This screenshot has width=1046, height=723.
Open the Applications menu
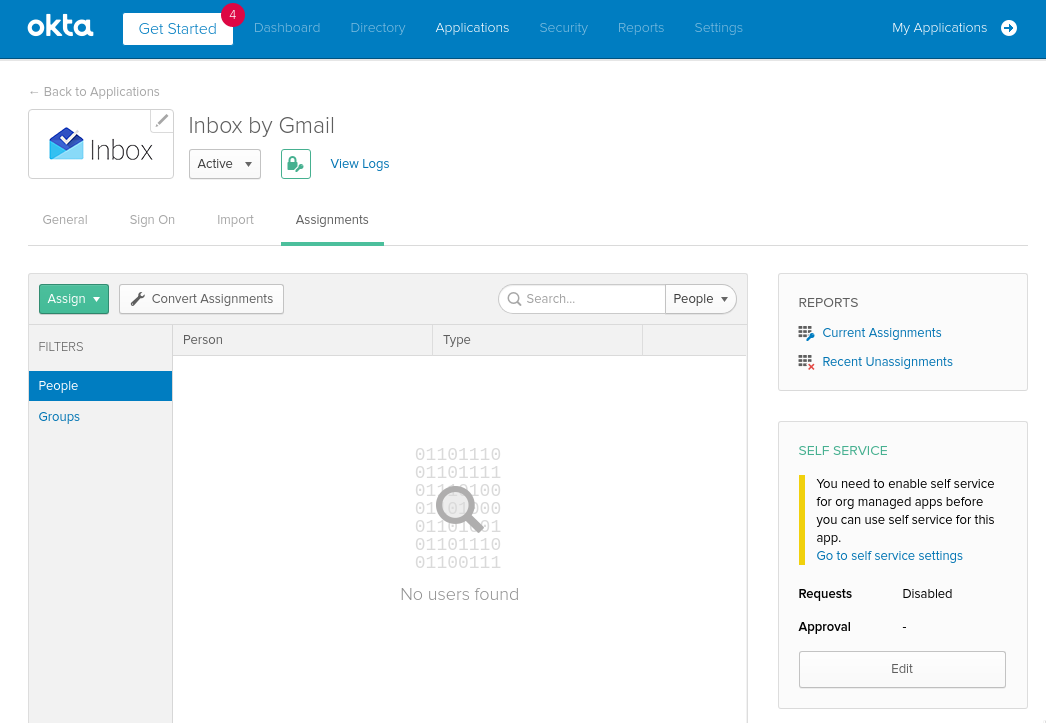point(472,28)
